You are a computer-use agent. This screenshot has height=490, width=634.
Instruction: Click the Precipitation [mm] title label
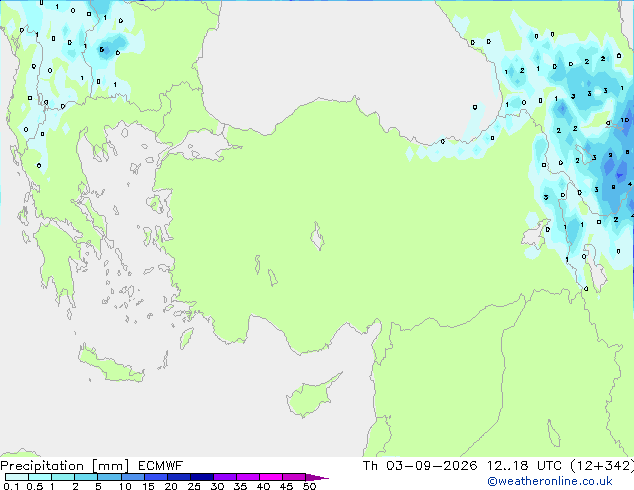click(x=65, y=466)
